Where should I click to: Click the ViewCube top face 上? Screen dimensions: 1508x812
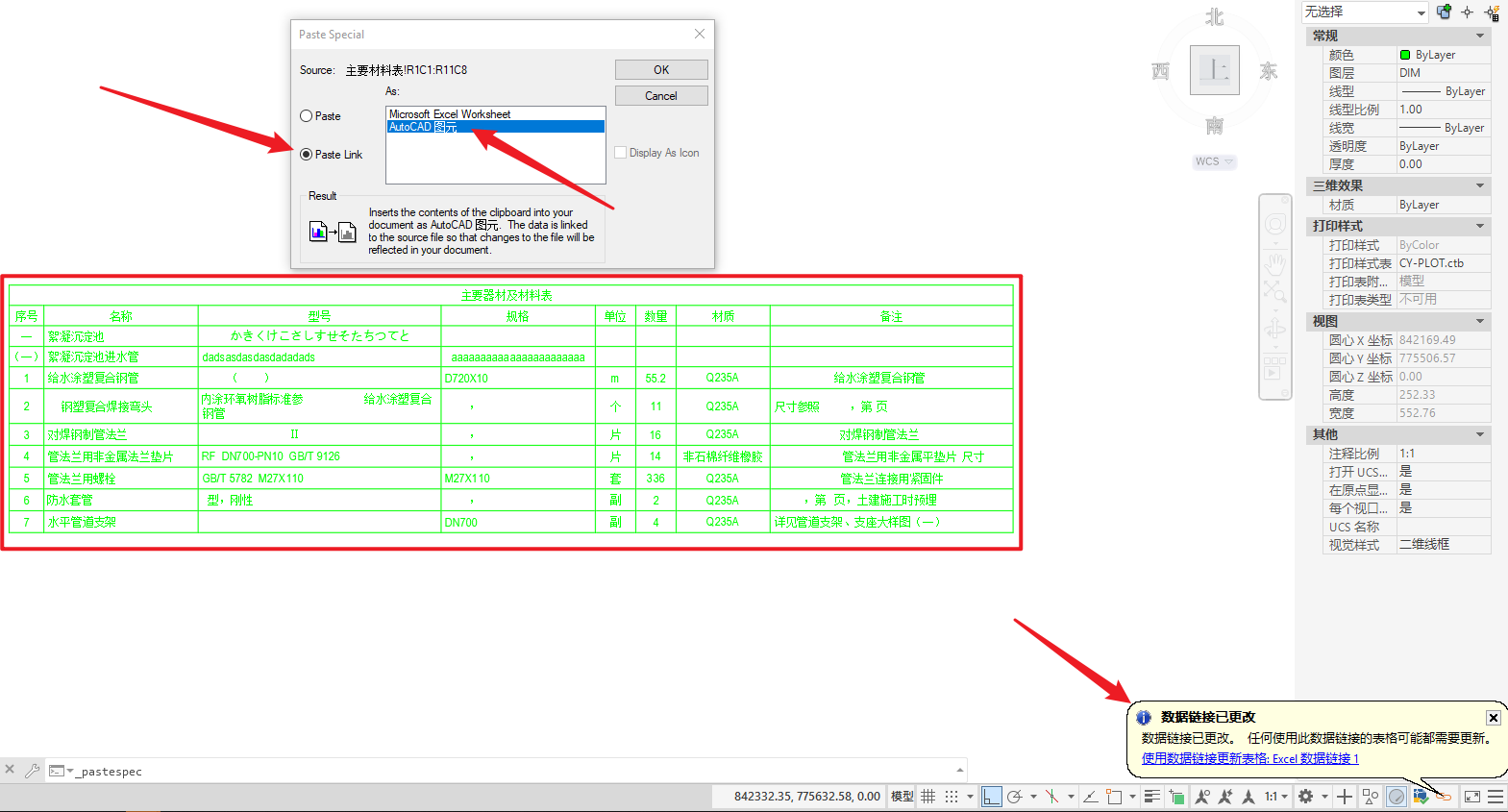(1215, 69)
